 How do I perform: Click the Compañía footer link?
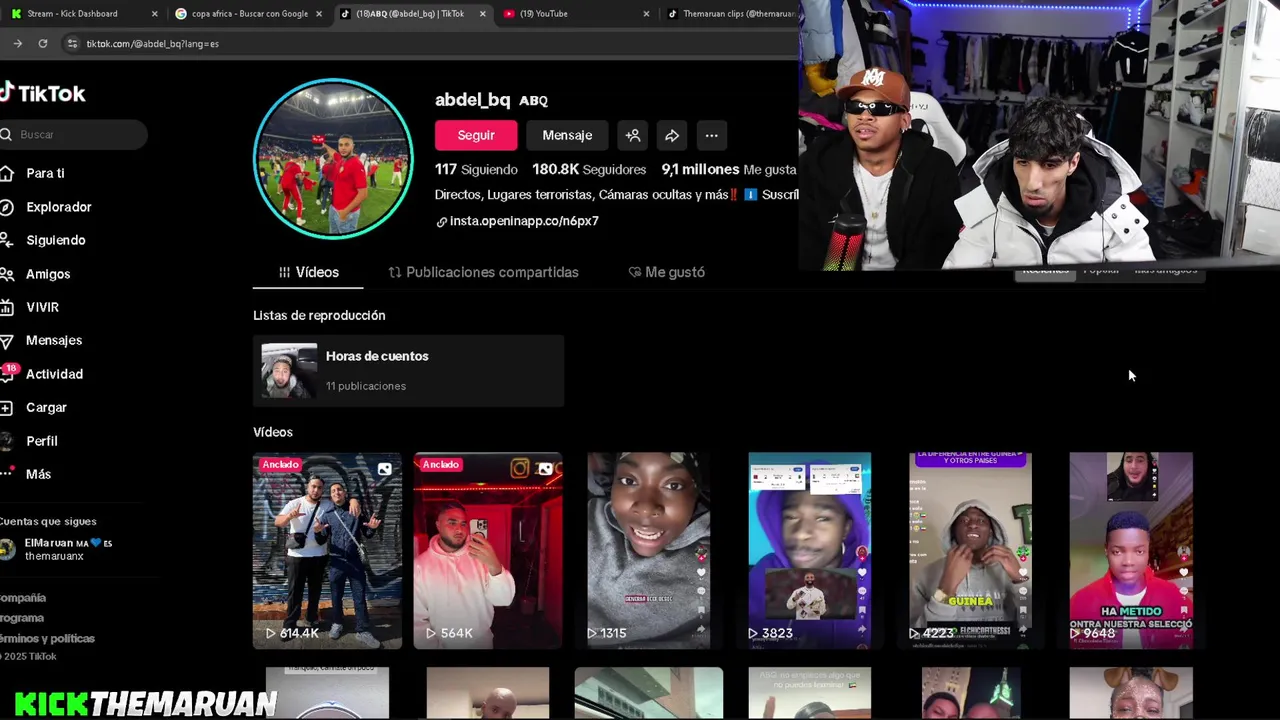pyautogui.click(x=23, y=597)
